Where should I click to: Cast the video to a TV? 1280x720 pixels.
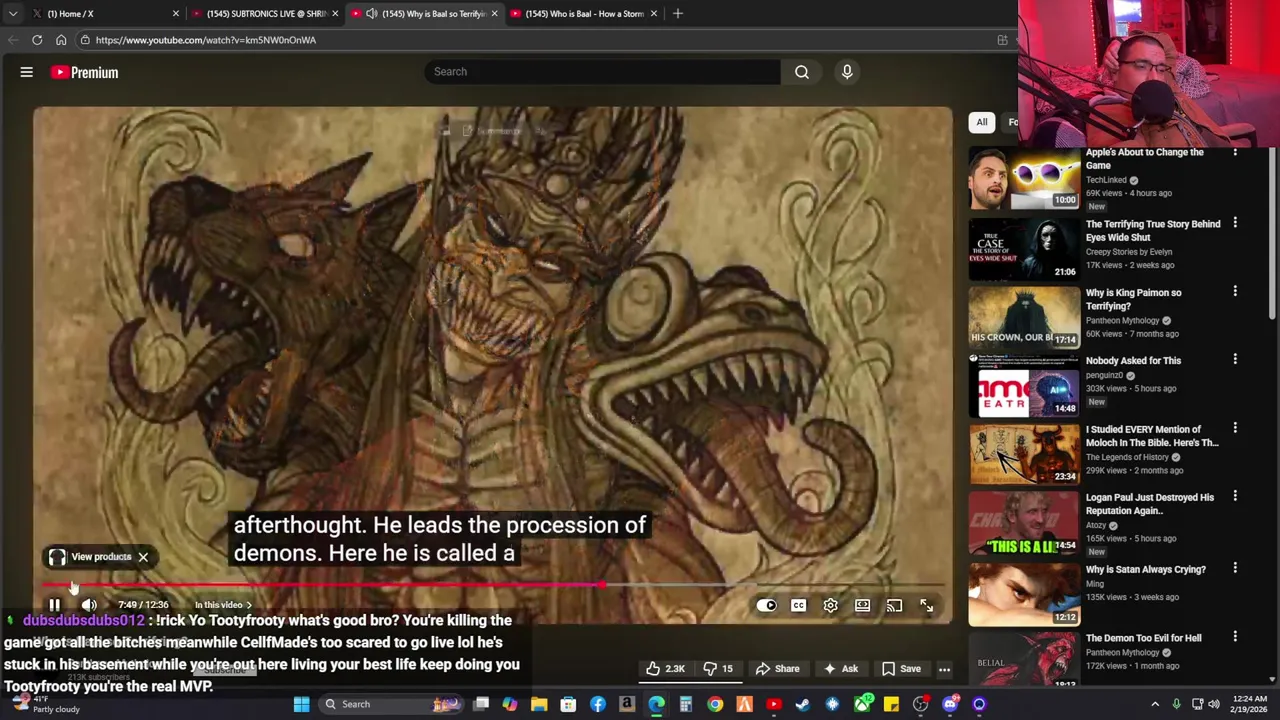click(x=894, y=605)
